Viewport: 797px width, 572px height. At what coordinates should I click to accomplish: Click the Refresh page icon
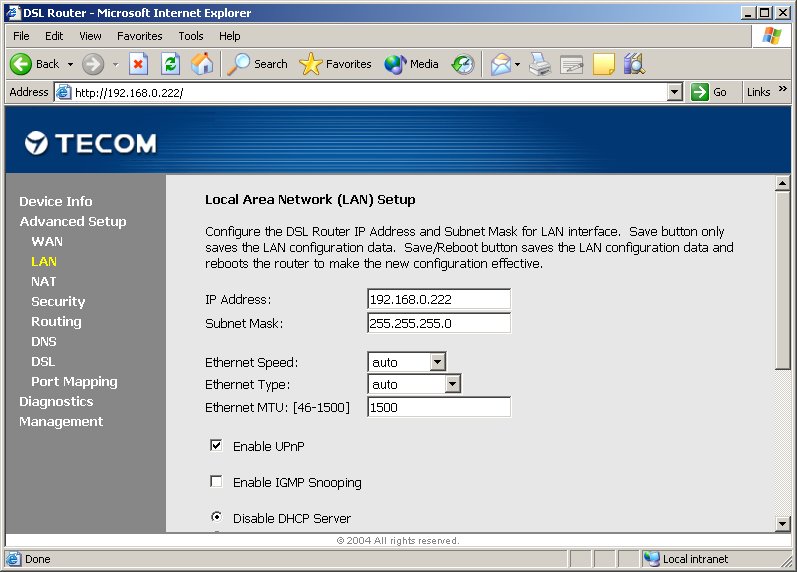(x=170, y=64)
